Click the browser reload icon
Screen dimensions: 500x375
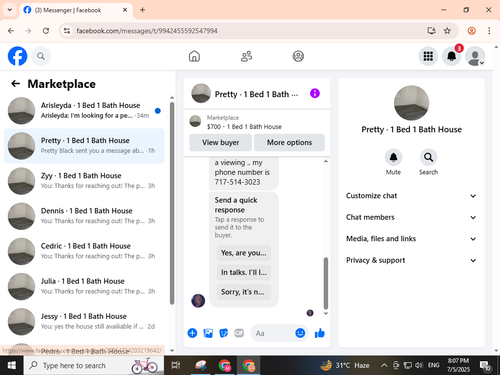(x=46, y=31)
